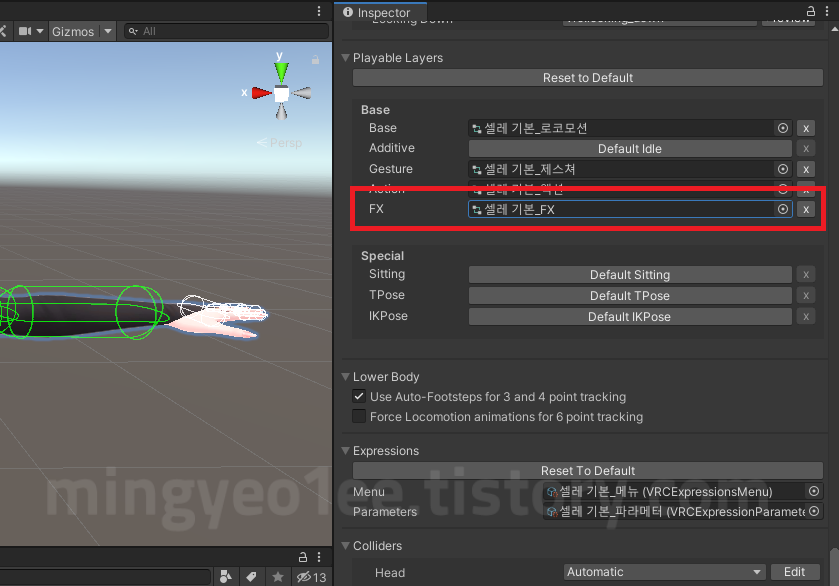Click Reset to Default for Playable Layers
The image size is (839, 586).
(x=588, y=78)
